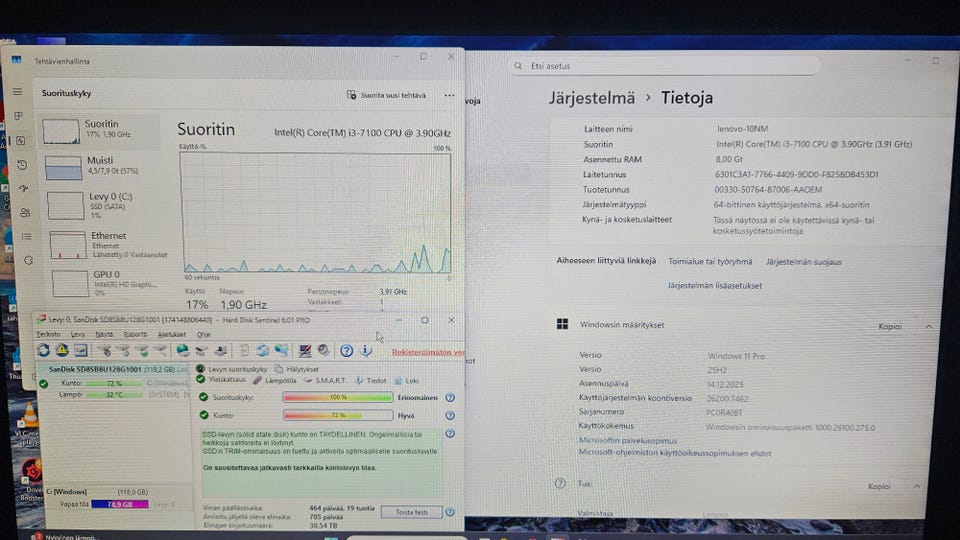Click the globe icon in Sentinel toolbar
960x540 pixels.
point(182,350)
